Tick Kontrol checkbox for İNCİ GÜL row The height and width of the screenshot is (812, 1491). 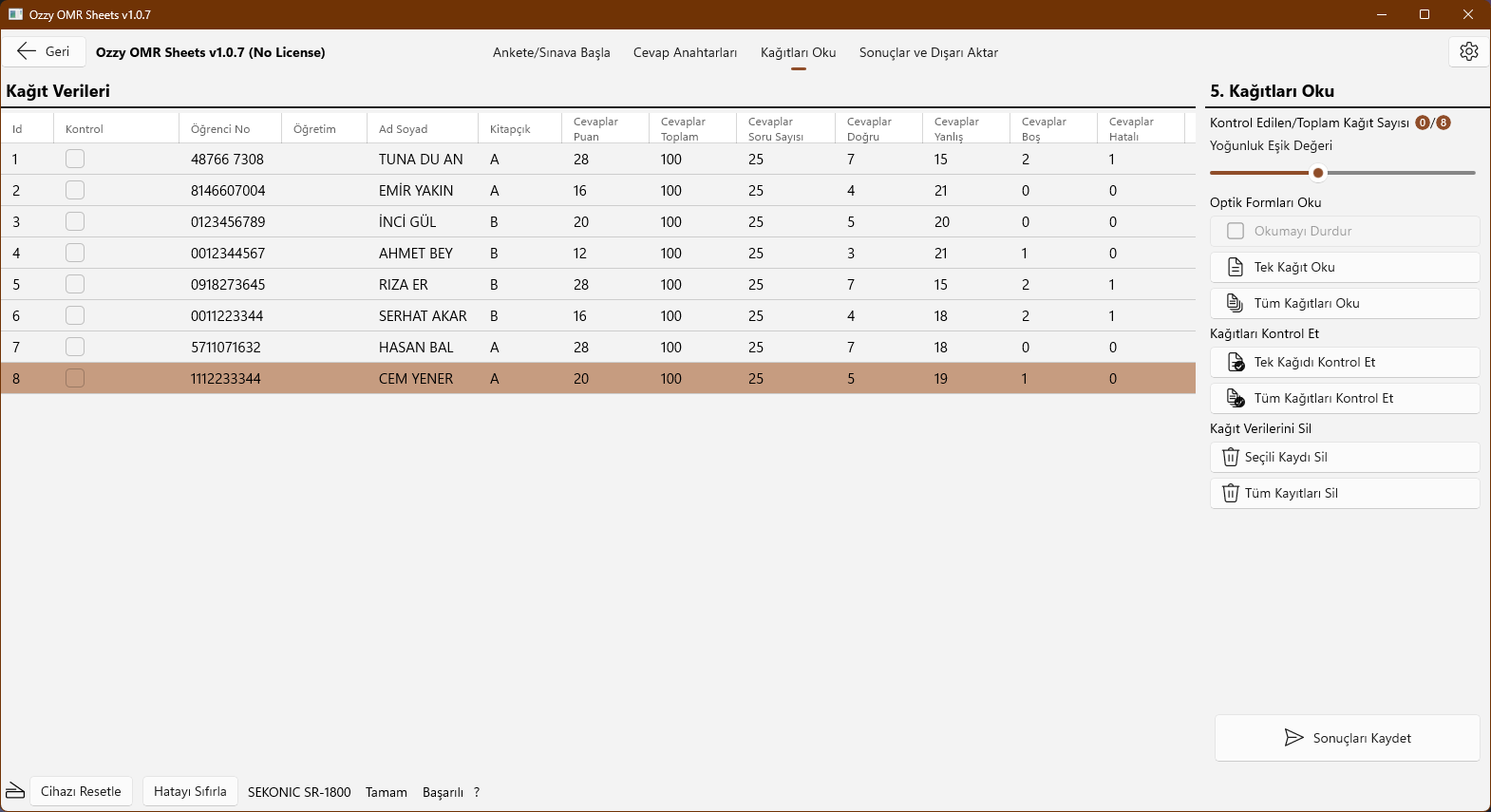pos(75,221)
